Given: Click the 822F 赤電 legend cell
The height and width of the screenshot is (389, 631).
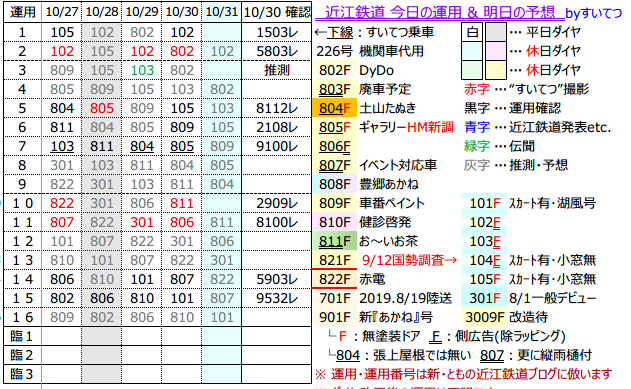Looking at the screenshot, I should pos(334,280).
